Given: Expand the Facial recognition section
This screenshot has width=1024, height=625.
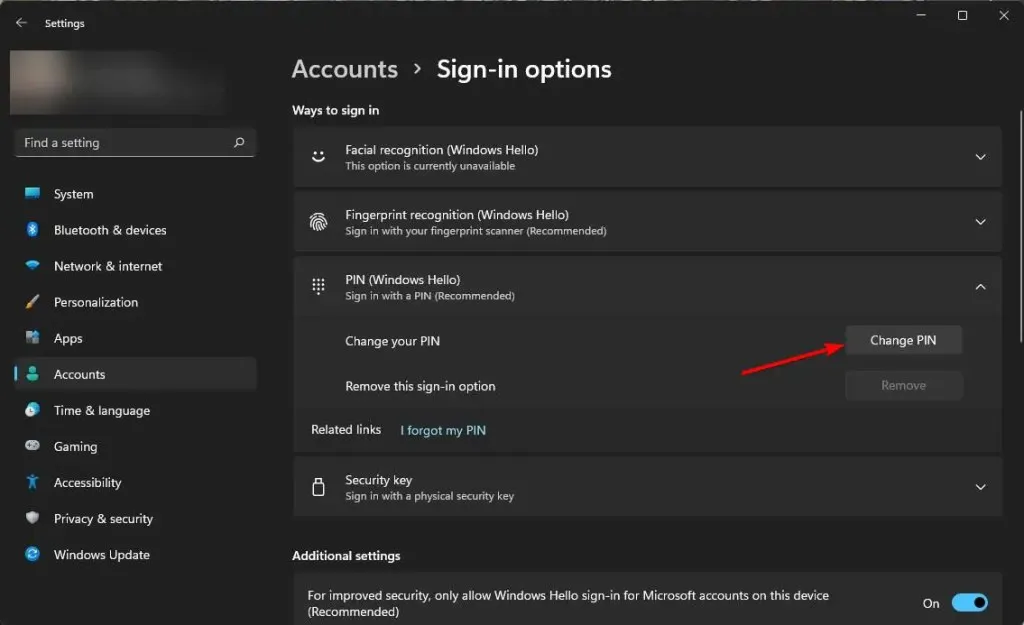Looking at the screenshot, I should pos(980,157).
